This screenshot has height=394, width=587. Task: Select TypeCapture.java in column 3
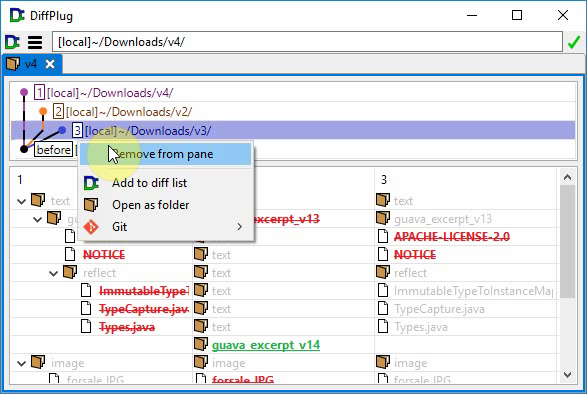pyautogui.click(x=439, y=309)
